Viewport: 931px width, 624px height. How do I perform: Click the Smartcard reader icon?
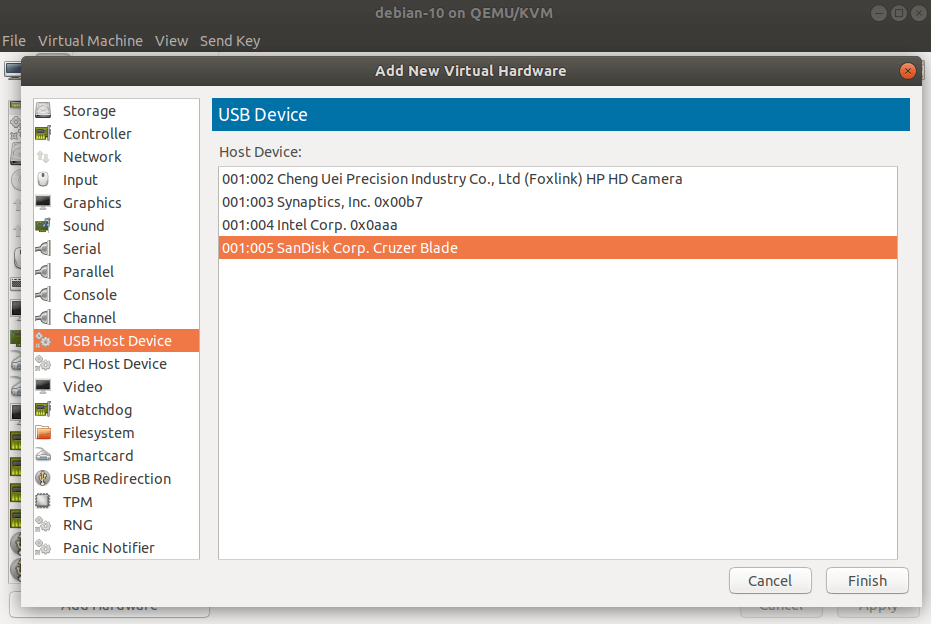tap(43, 455)
